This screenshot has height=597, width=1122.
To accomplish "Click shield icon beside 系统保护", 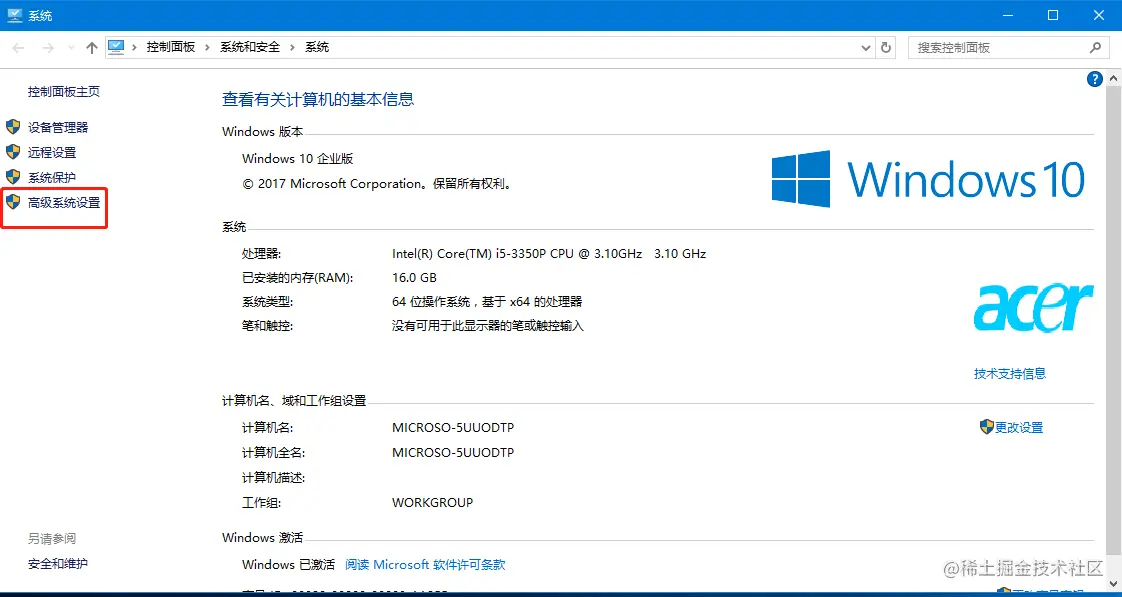I will point(13,177).
